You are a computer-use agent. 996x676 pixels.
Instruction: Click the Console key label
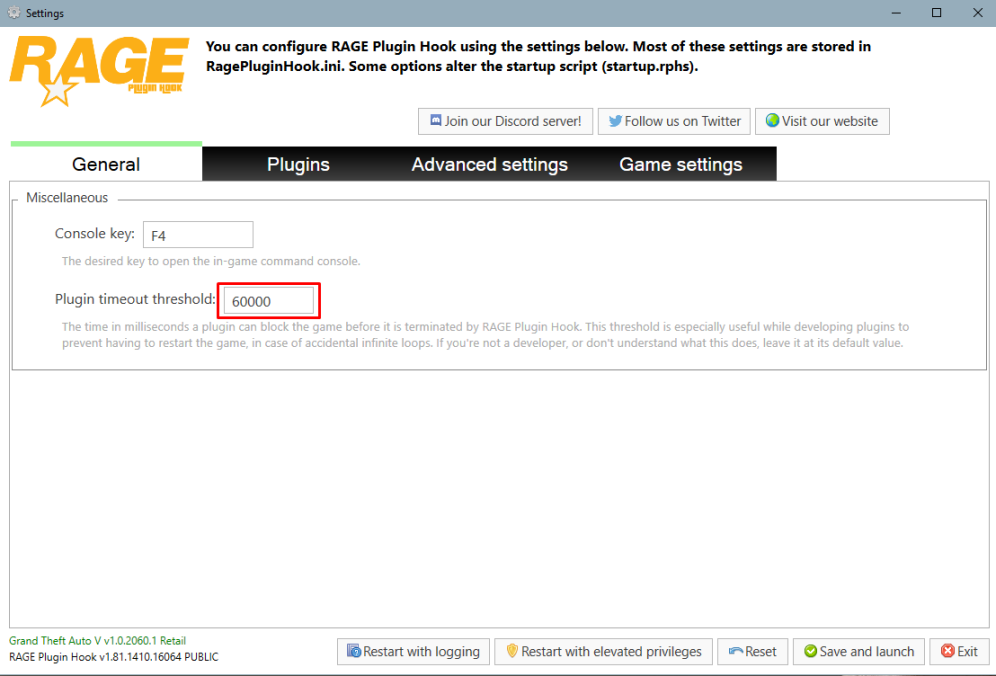(95, 234)
